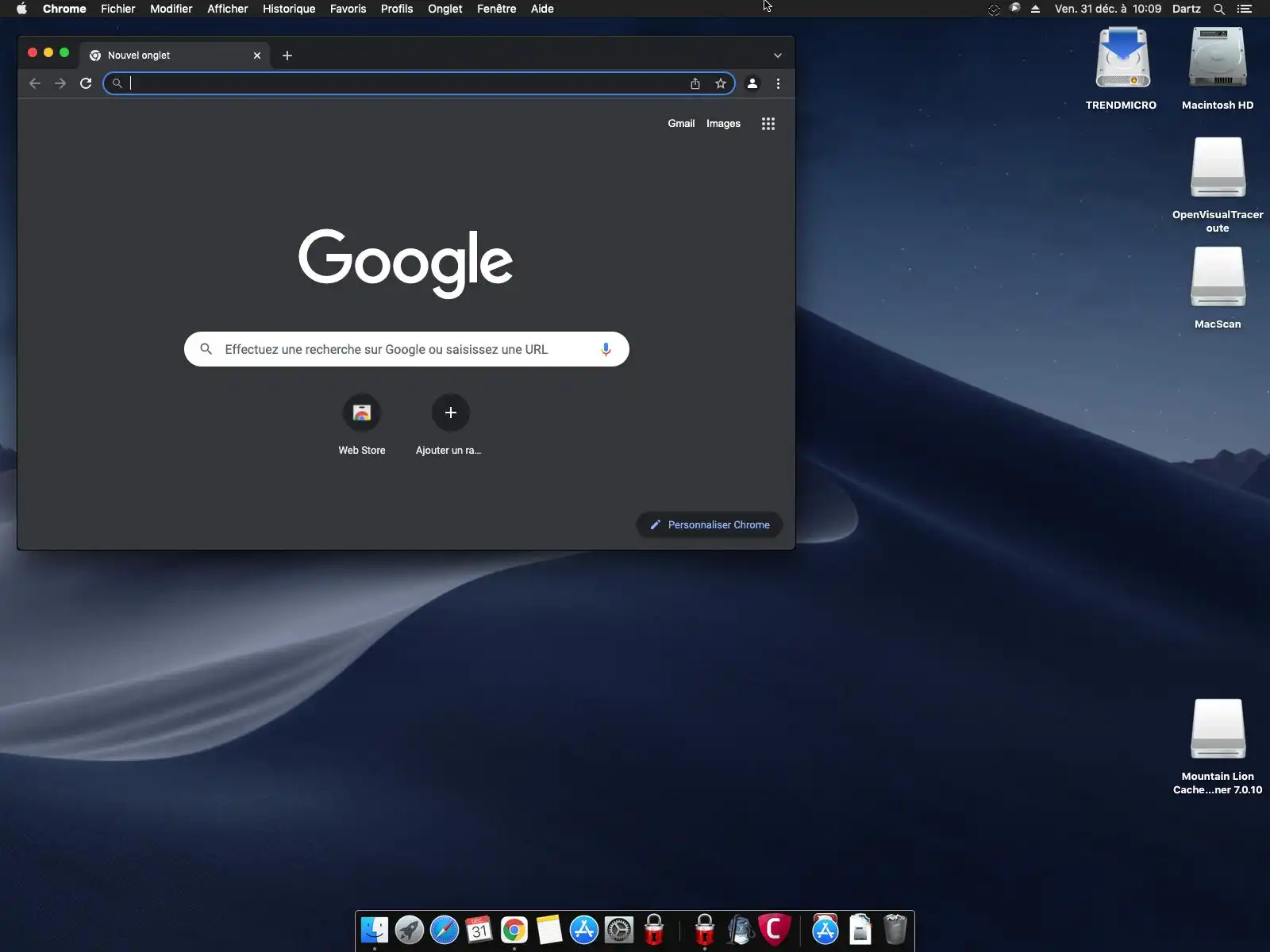Open the Web Store shortcut
This screenshot has height=952, width=1270.
click(x=362, y=426)
